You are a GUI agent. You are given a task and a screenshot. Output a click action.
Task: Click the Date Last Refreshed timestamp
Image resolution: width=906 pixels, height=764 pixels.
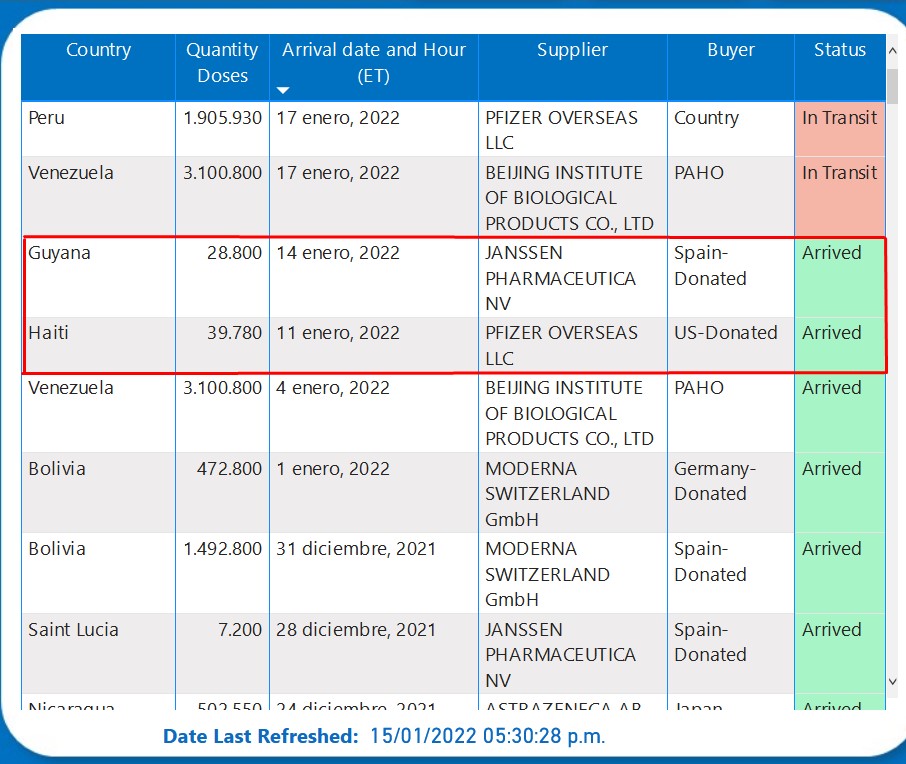tap(487, 737)
